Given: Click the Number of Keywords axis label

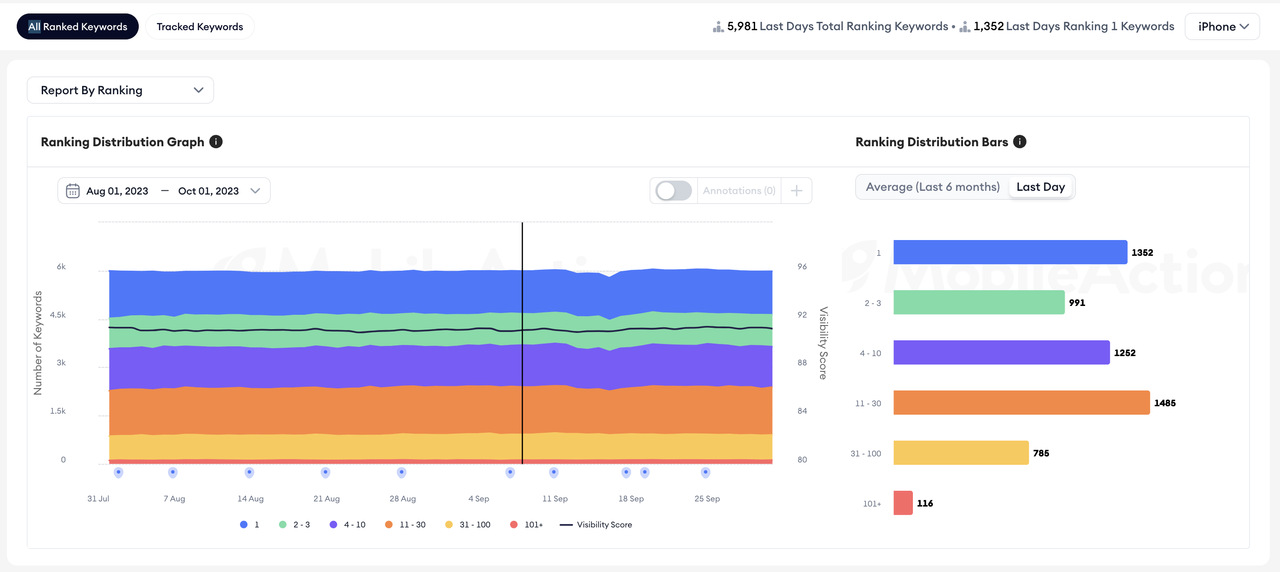Looking at the screenshot, I should 38,343.
